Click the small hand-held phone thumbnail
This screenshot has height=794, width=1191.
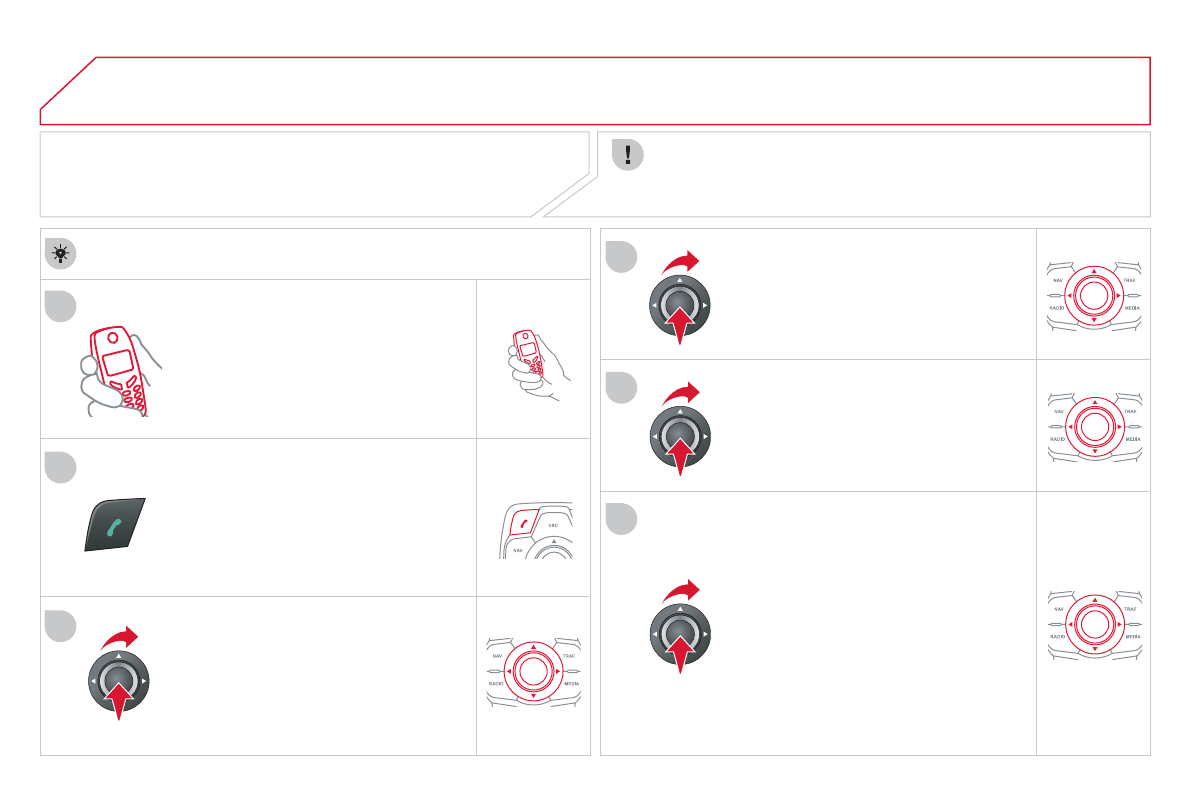pyautogui.click(x=532, y=365)
